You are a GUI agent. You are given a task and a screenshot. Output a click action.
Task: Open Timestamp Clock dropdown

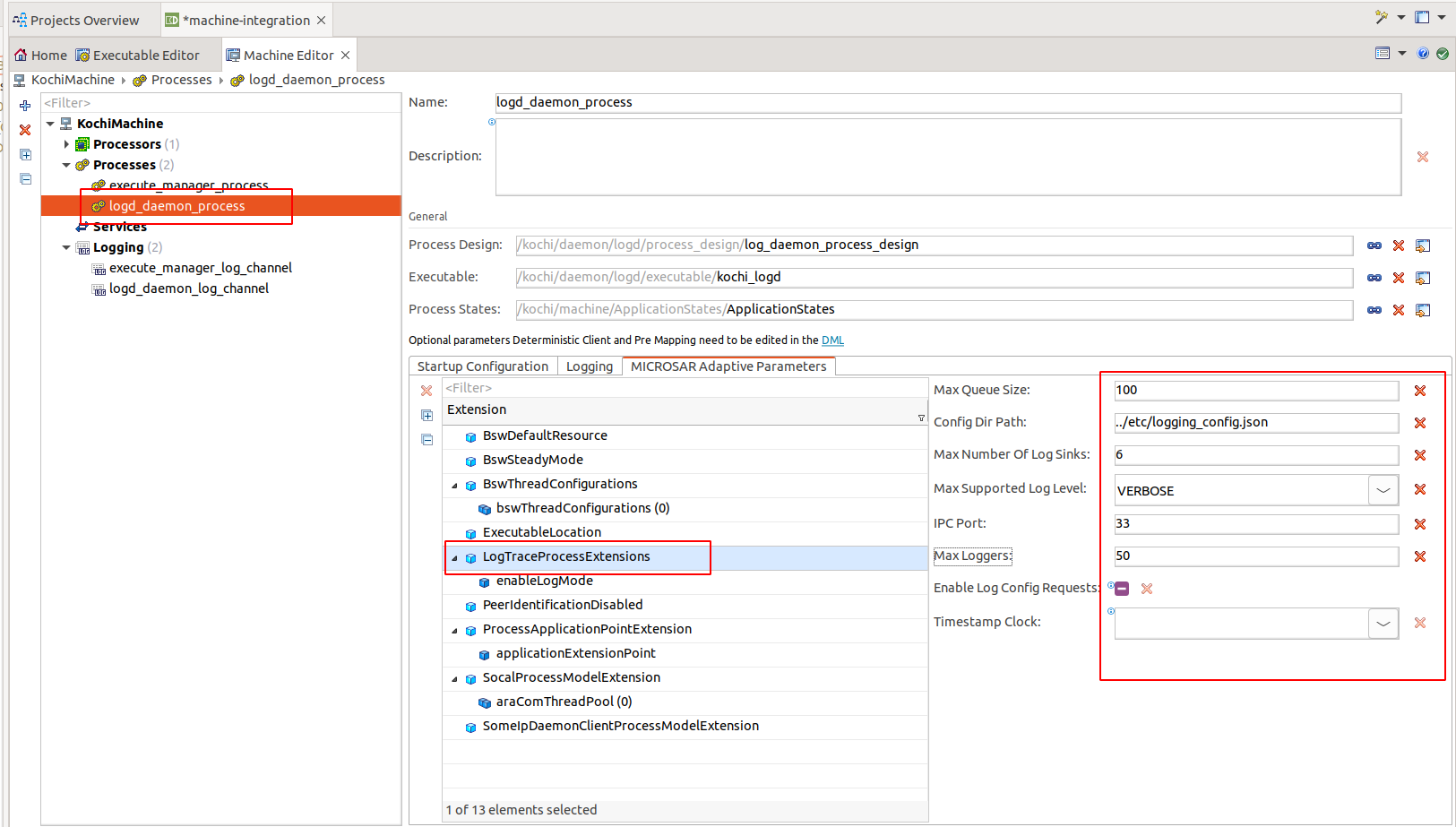pos(1383,624)
